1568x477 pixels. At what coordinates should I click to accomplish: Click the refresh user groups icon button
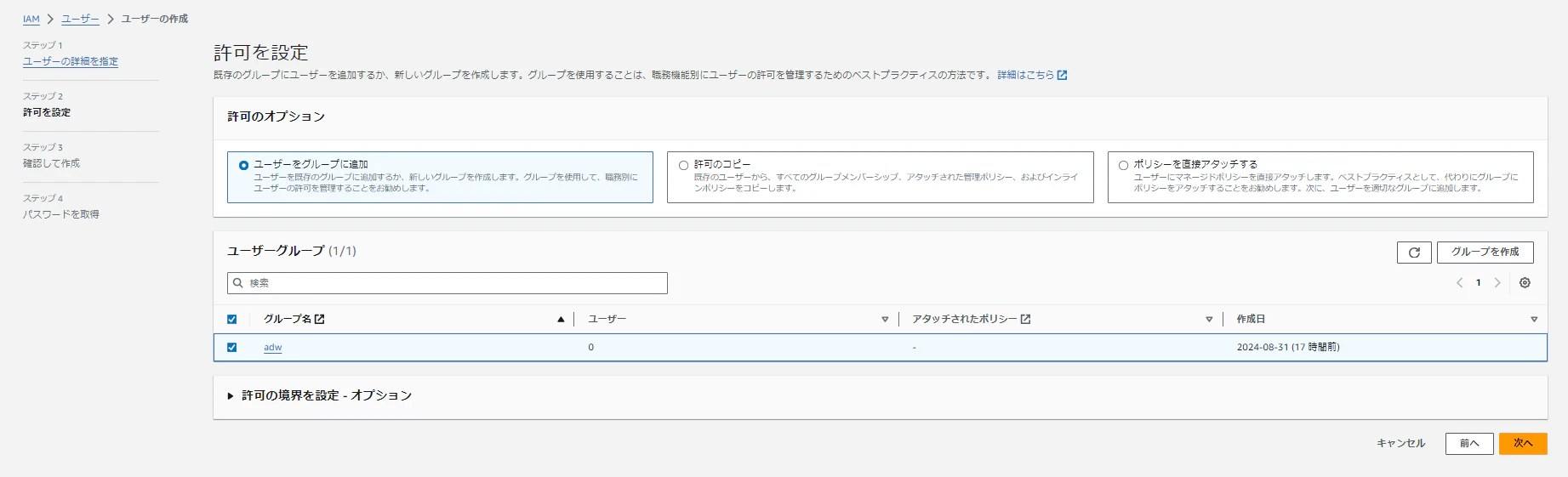tap(1414, 253)
